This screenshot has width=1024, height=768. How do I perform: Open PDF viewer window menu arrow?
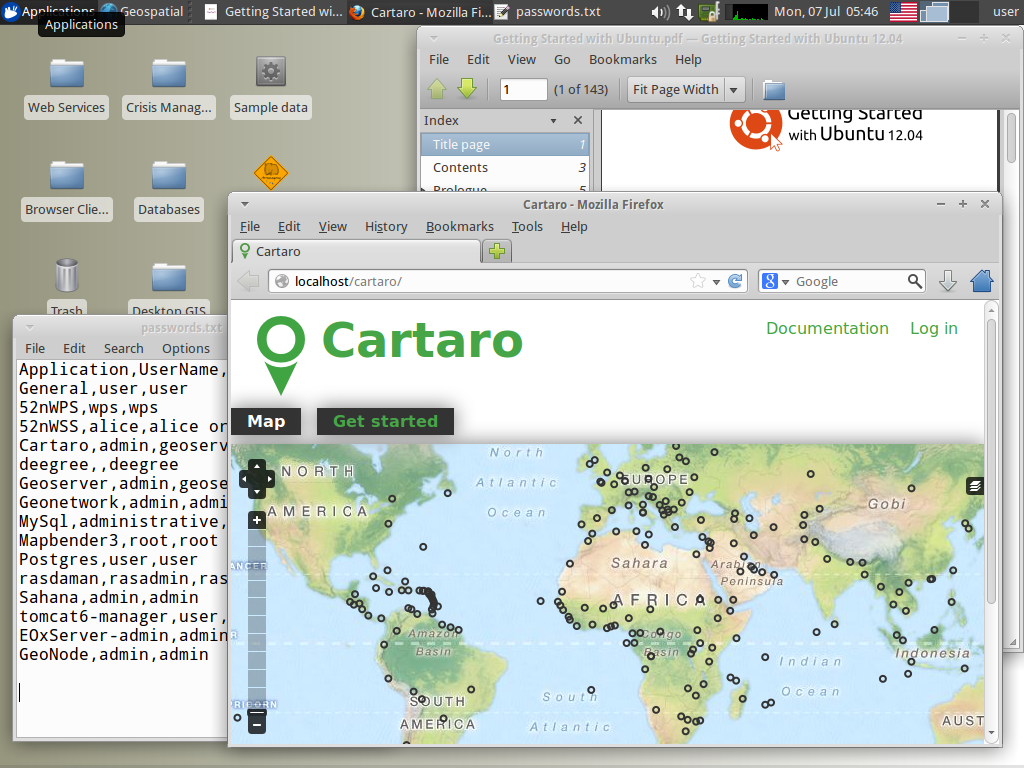click(x=434, y=39)
